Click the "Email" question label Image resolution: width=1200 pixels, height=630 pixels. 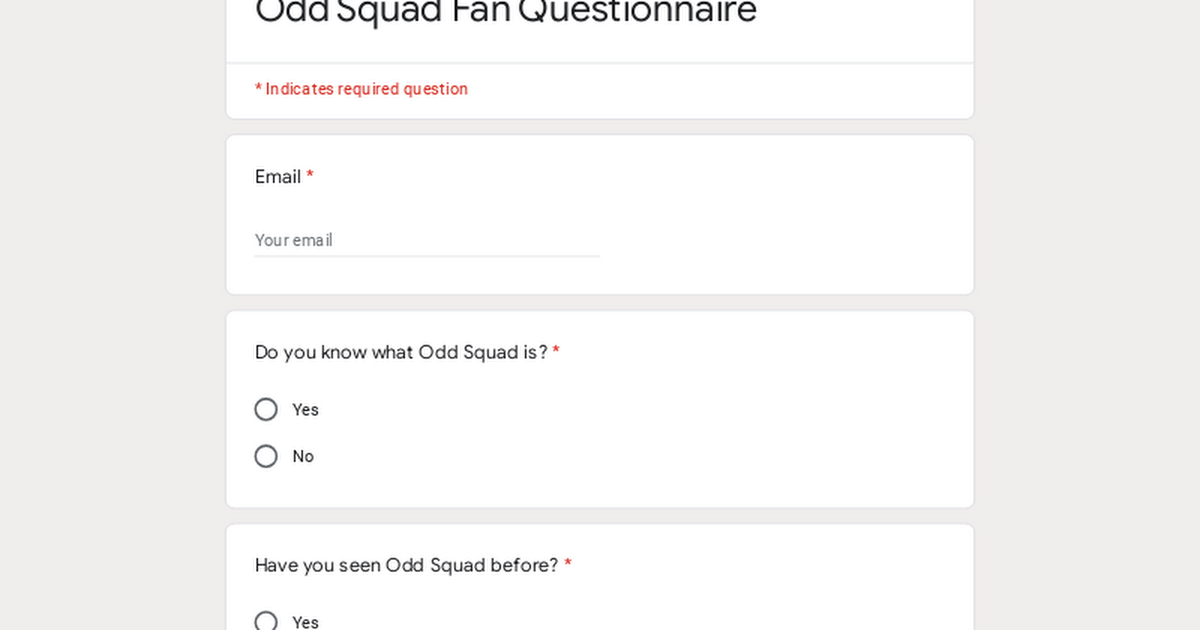pos(278,177)
